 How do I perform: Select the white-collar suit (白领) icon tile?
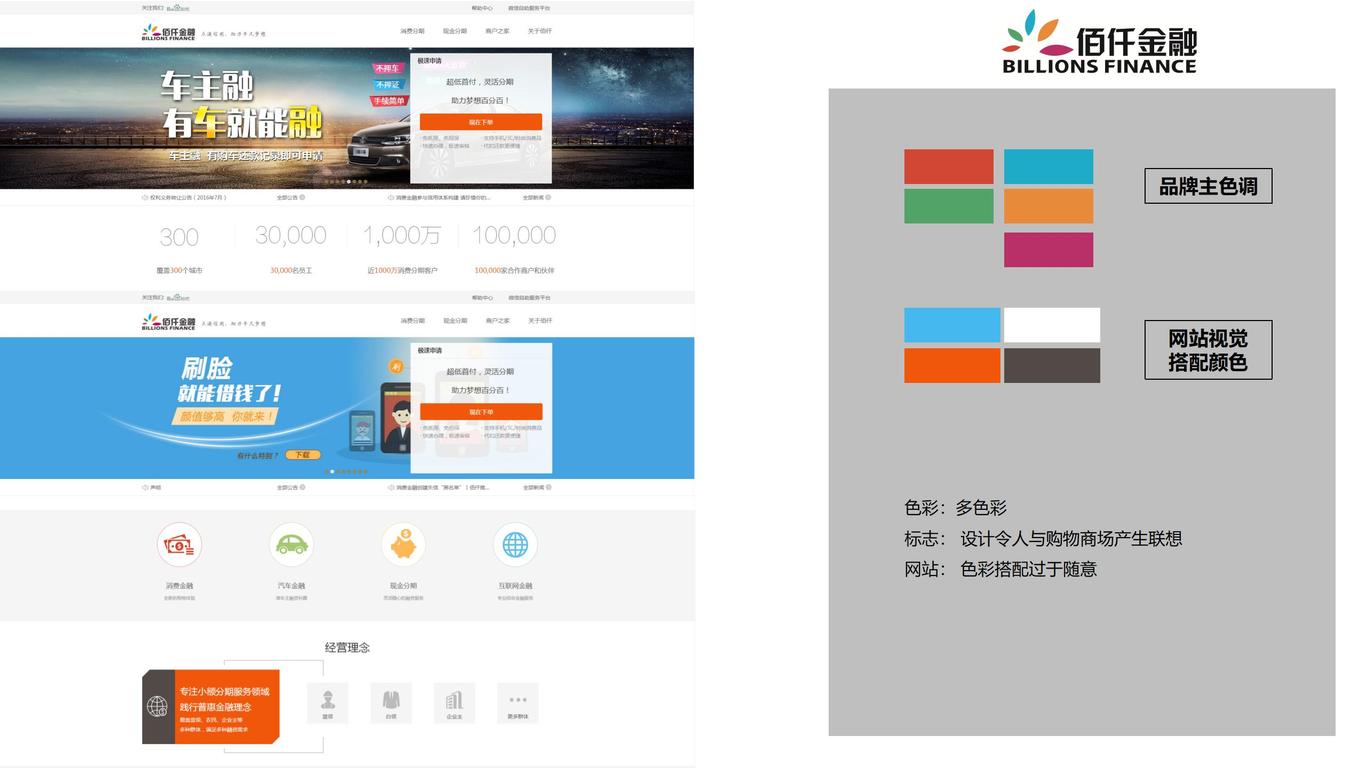pyautogui.click(x=391, y=703)
